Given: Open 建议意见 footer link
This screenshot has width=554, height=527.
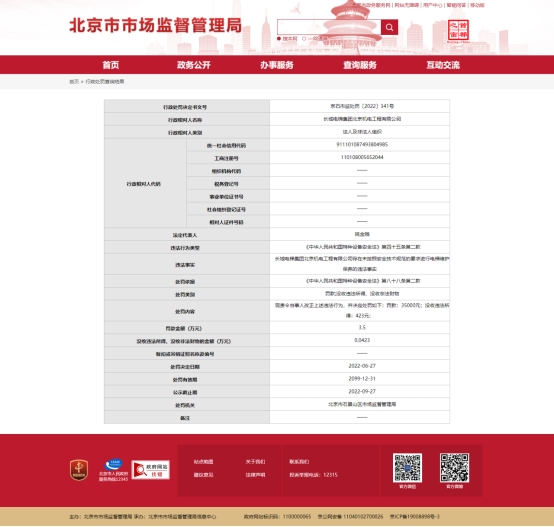Looking at the screenshot, I should (x=204, y=475).
